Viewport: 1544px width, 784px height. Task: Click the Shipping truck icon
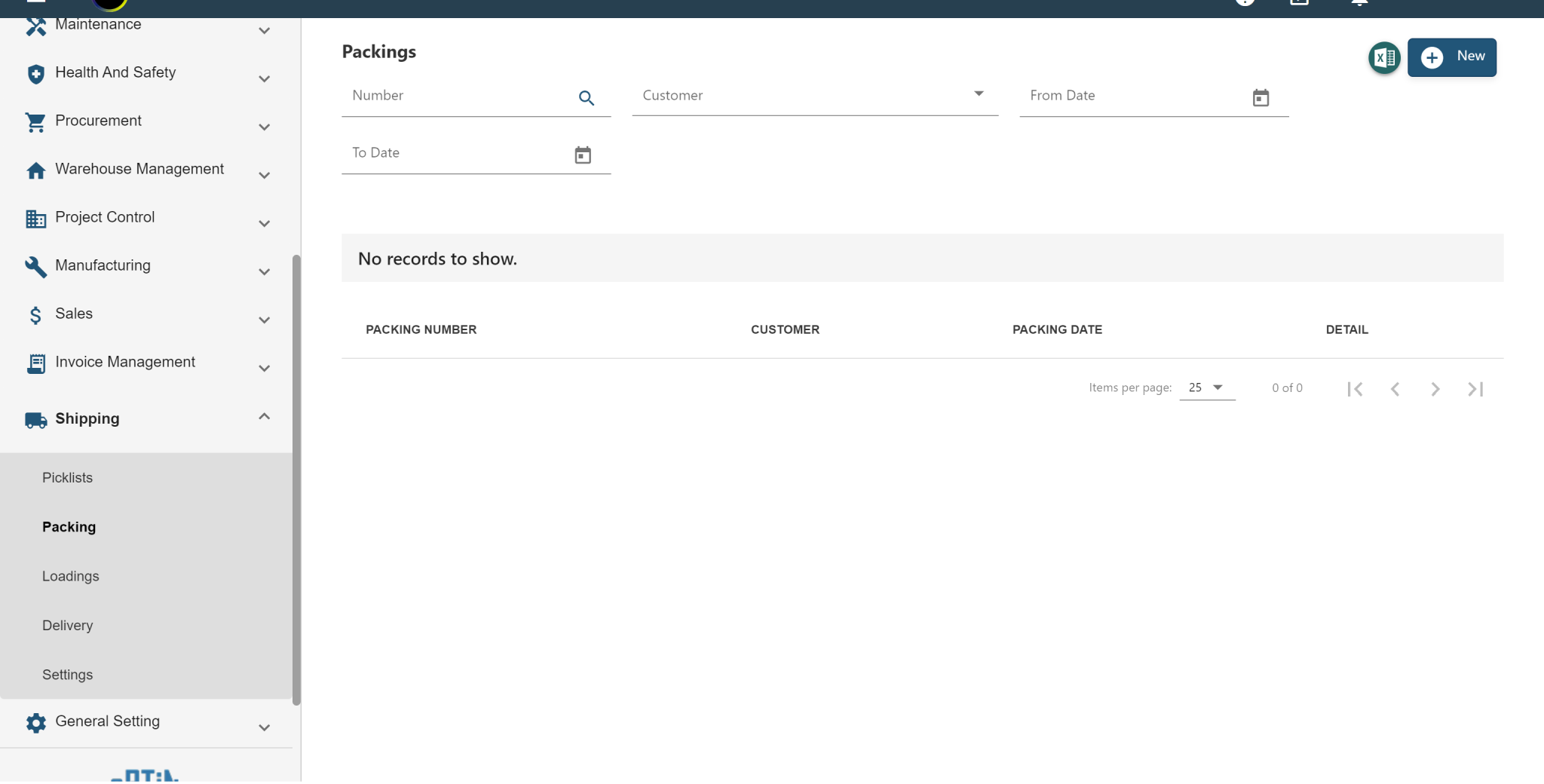(35, 420)
